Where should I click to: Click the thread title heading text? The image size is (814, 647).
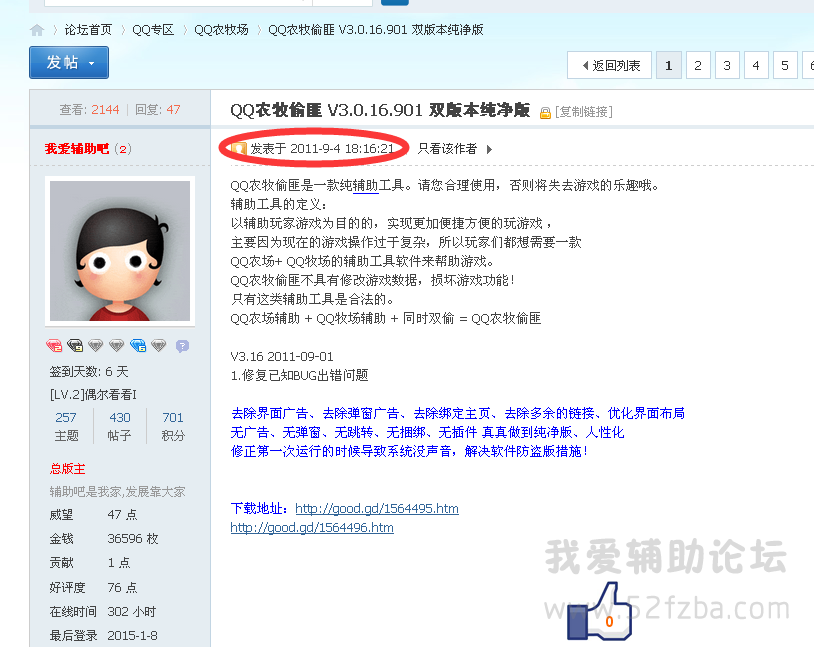[379, 111]
